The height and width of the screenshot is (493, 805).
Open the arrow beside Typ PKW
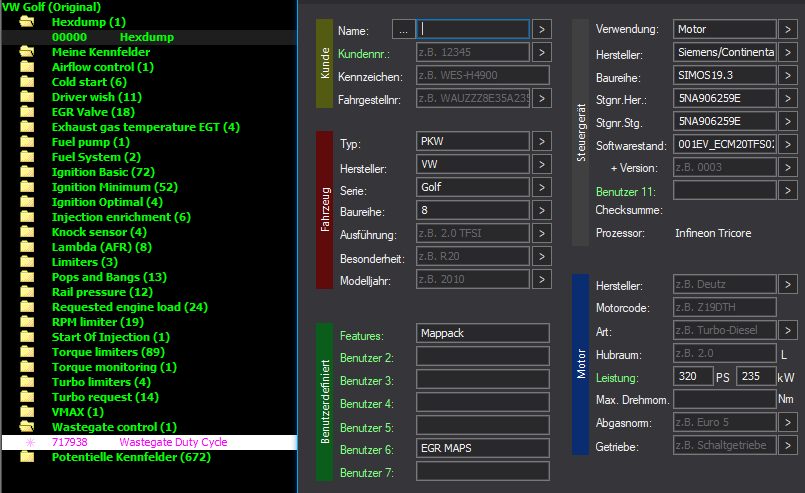[x=542, y=141]
